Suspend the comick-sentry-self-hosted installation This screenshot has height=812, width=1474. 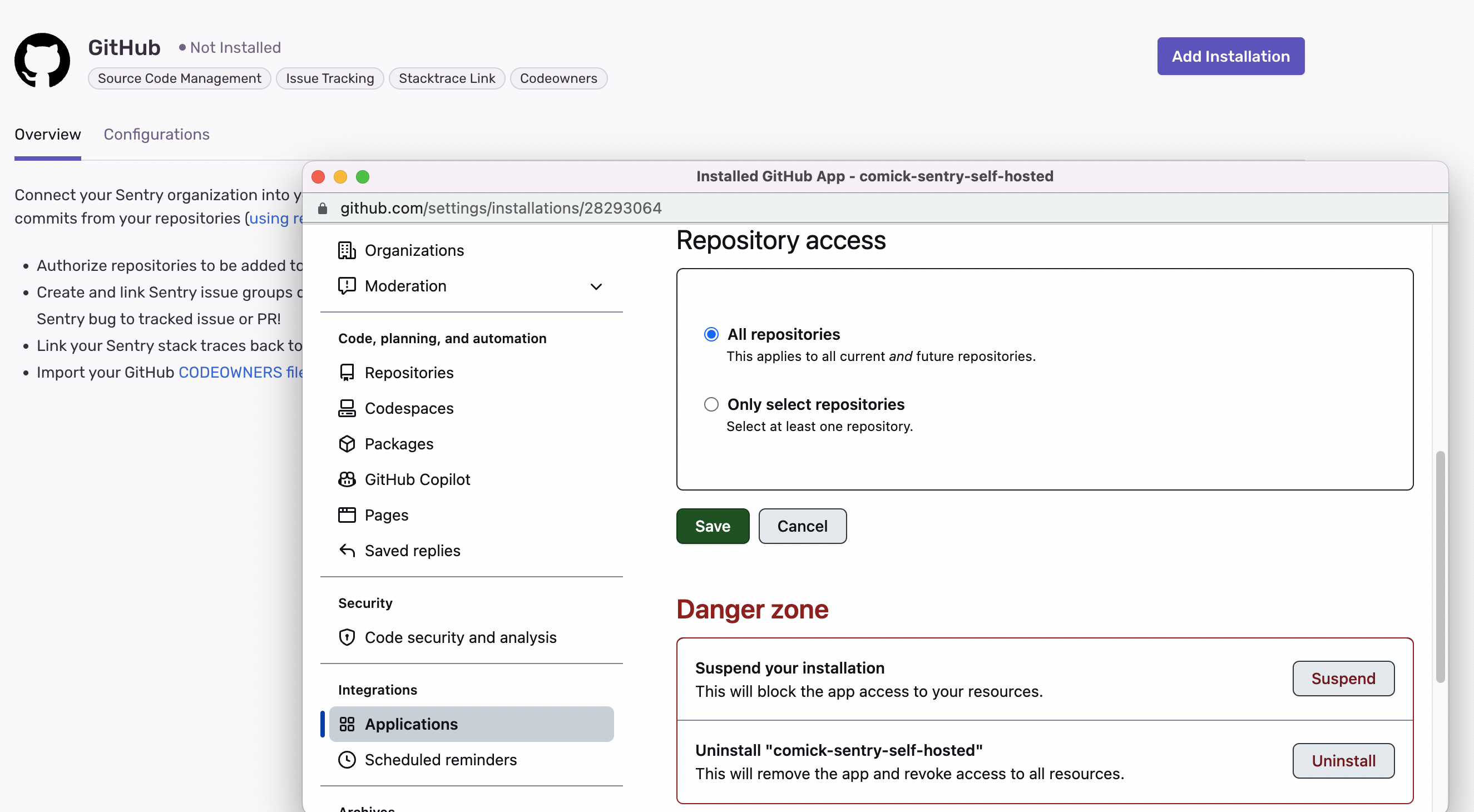coord(1343,679)
